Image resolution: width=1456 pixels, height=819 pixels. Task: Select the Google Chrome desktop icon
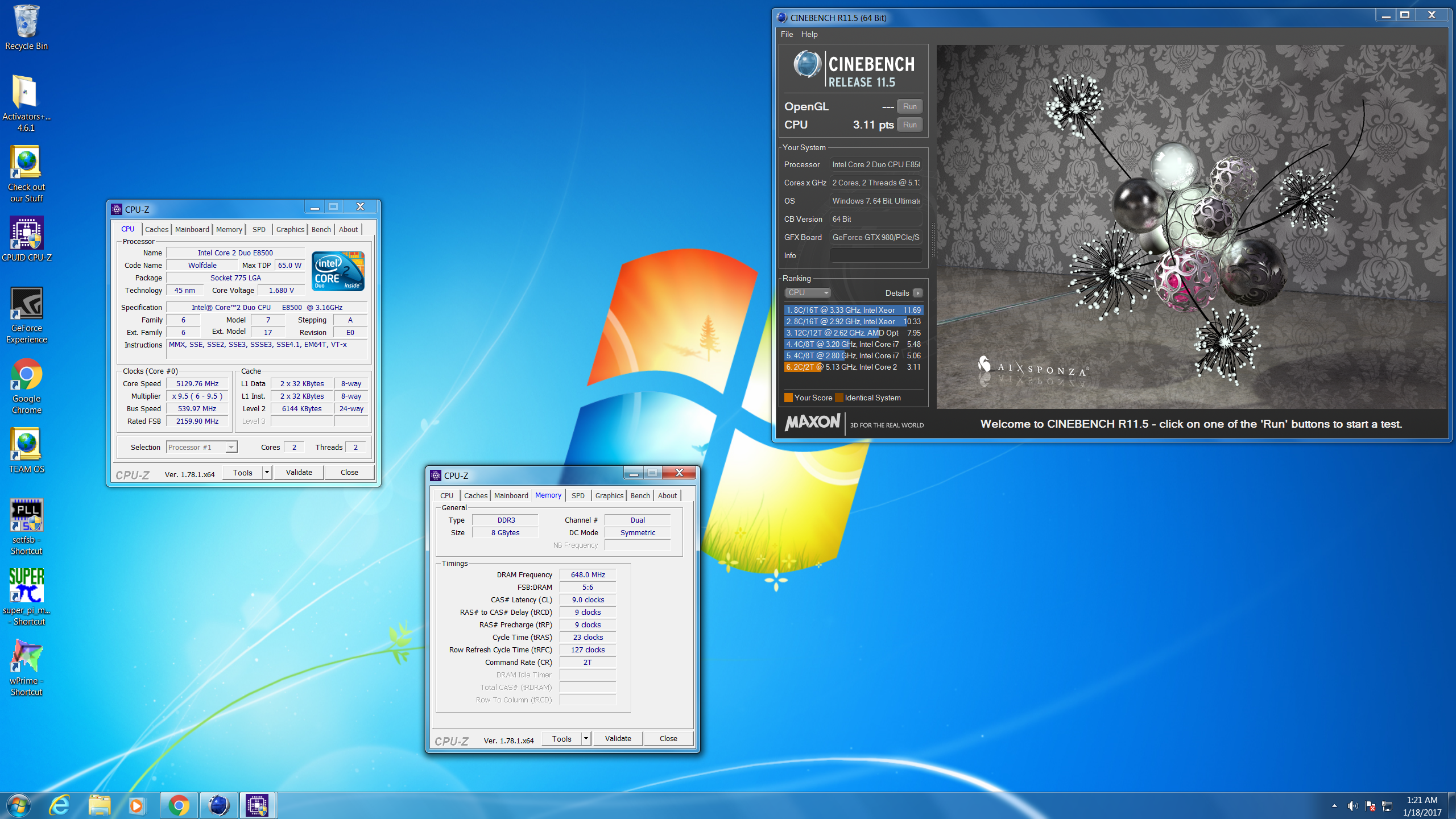pos(26,386)
